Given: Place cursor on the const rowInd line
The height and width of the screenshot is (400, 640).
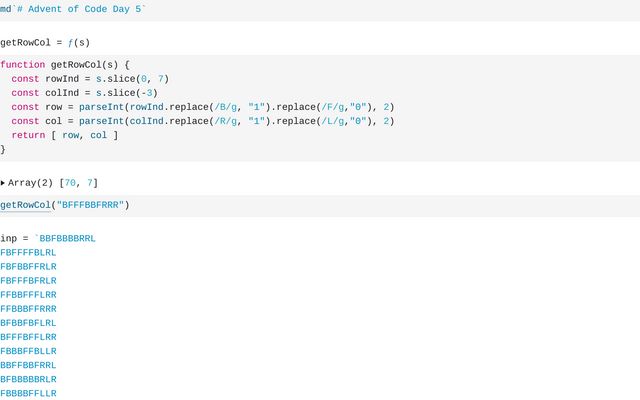Looking at the screenshot, I should click(x=92, y=78).
